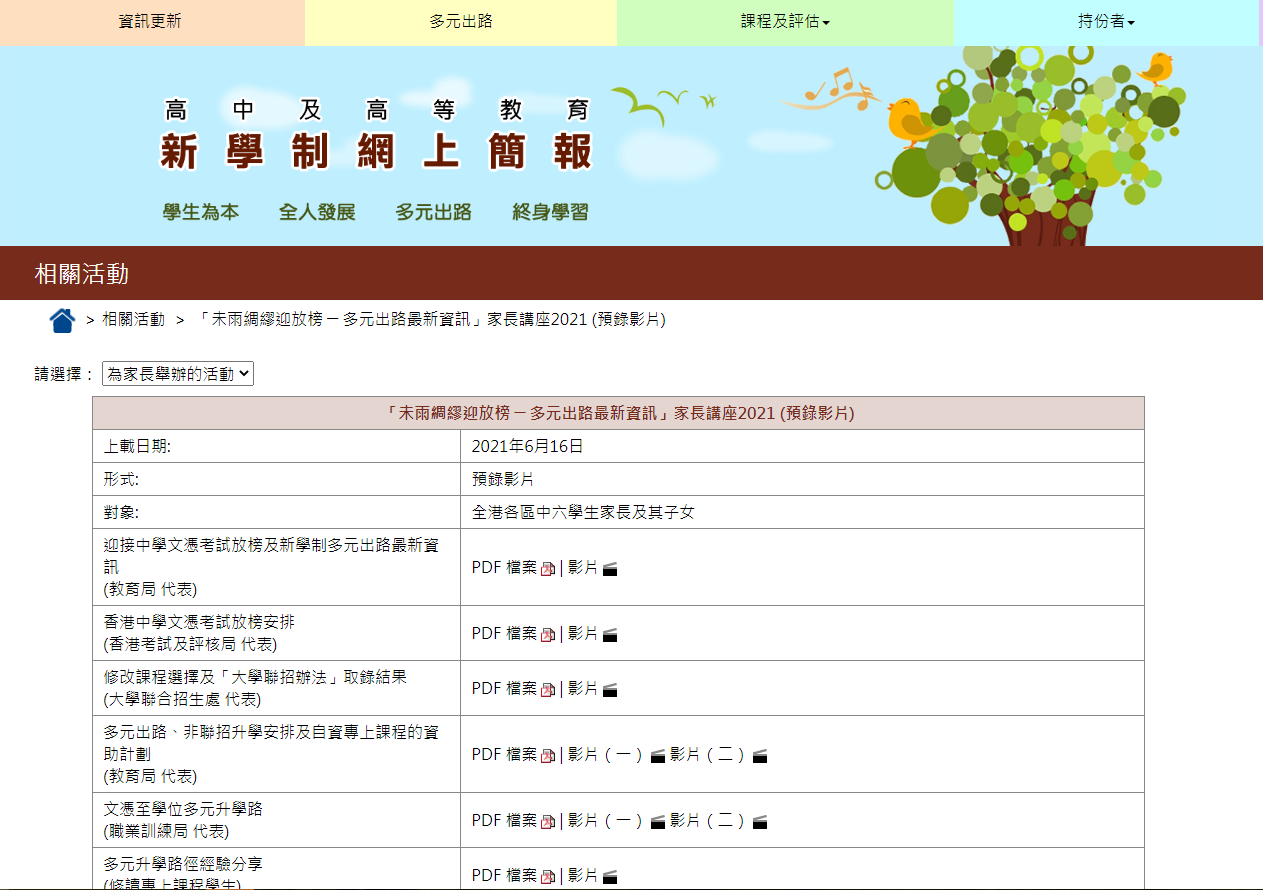Screen dimensions: 1263x890
Task: Open the 資訊更新 menu tab
Action: (150, 22)
